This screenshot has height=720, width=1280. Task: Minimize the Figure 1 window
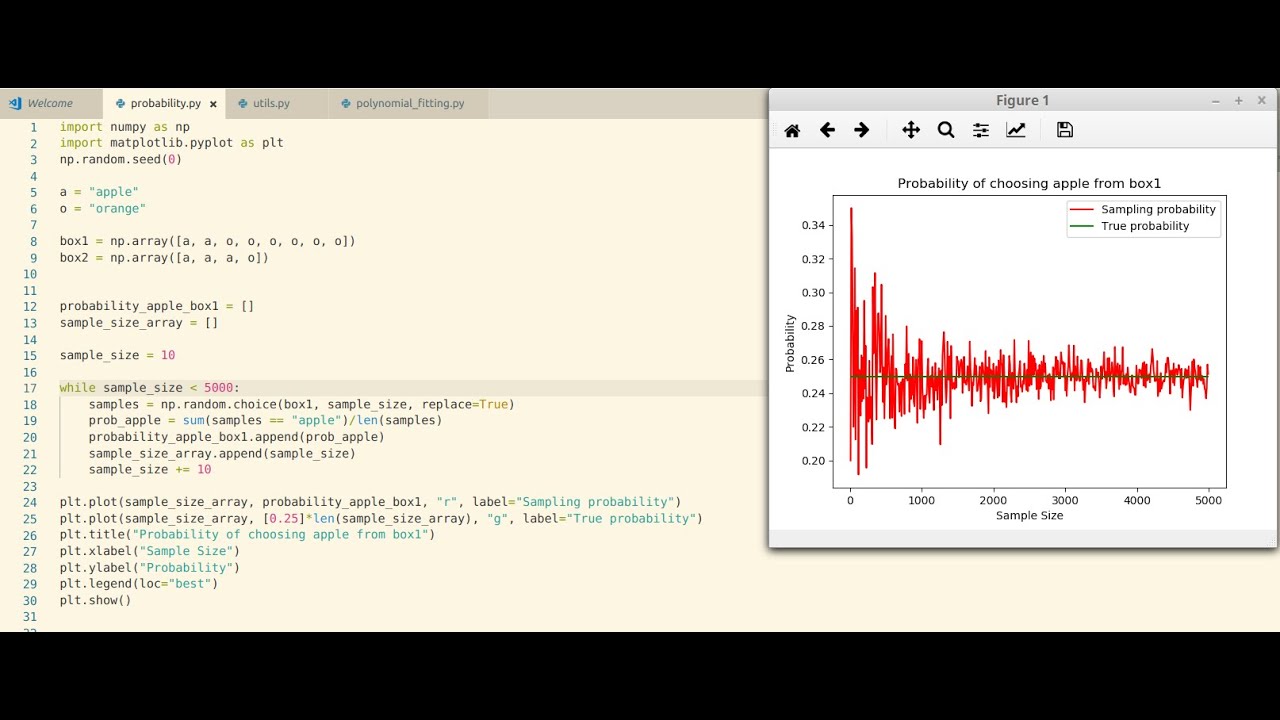[1216, 101]
